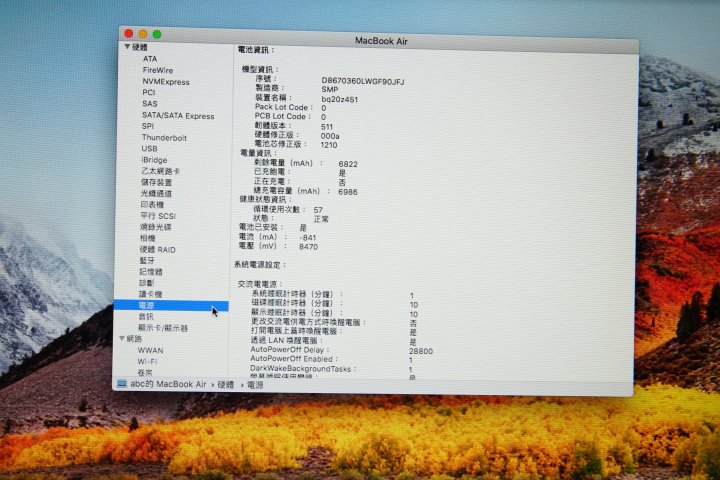Click the computer icon in path bar
The image size is (720, 480).
pos(122,384)
